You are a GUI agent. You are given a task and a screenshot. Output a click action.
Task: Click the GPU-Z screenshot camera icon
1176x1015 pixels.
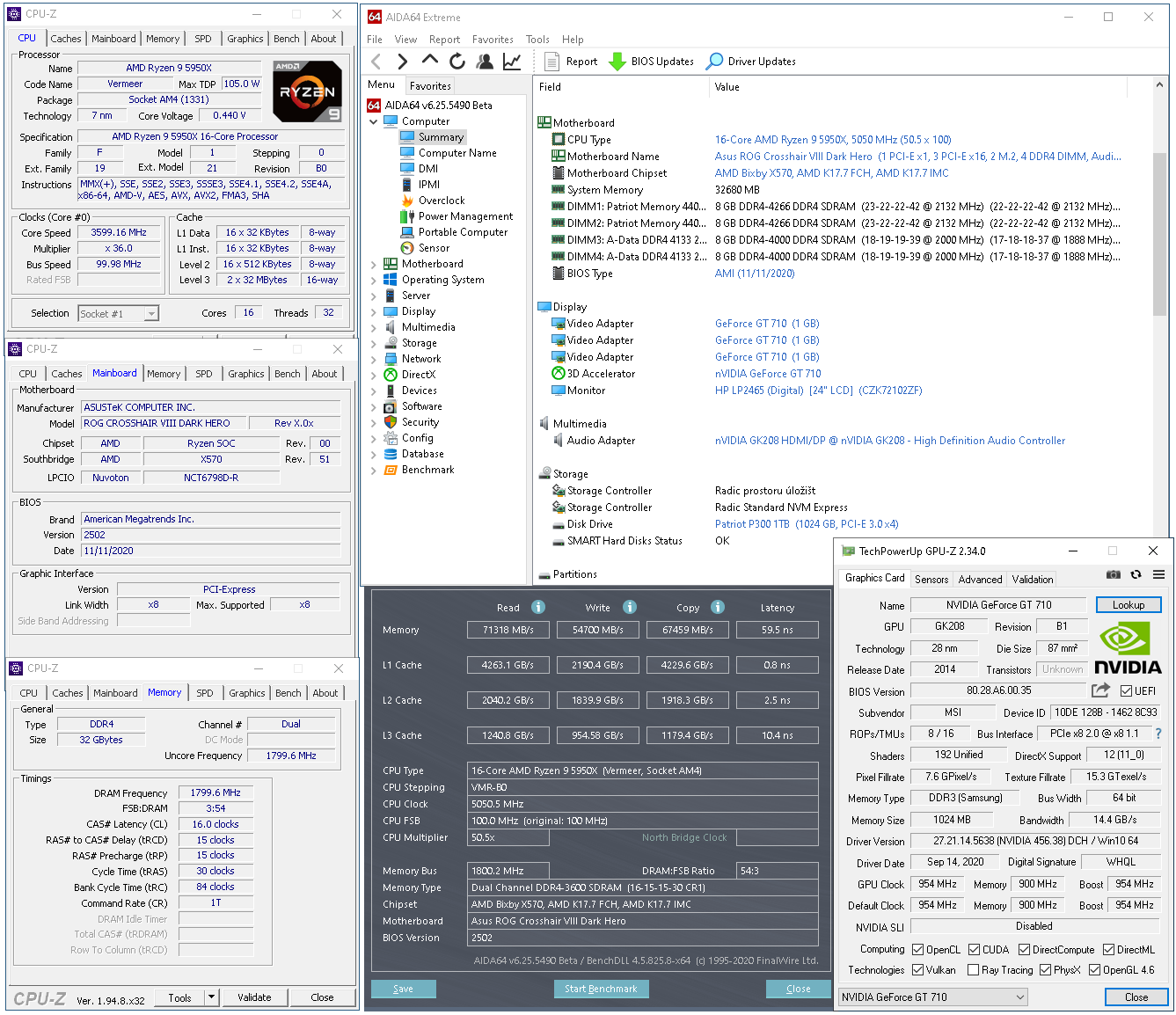pos(1114,574)
